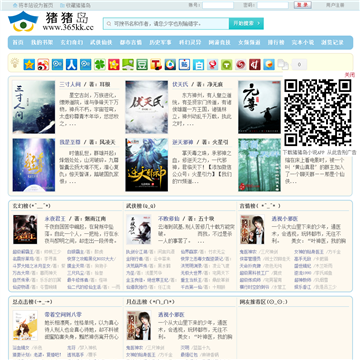
Task: Click the yellow star QZone share icon
Action: (29, 64)
